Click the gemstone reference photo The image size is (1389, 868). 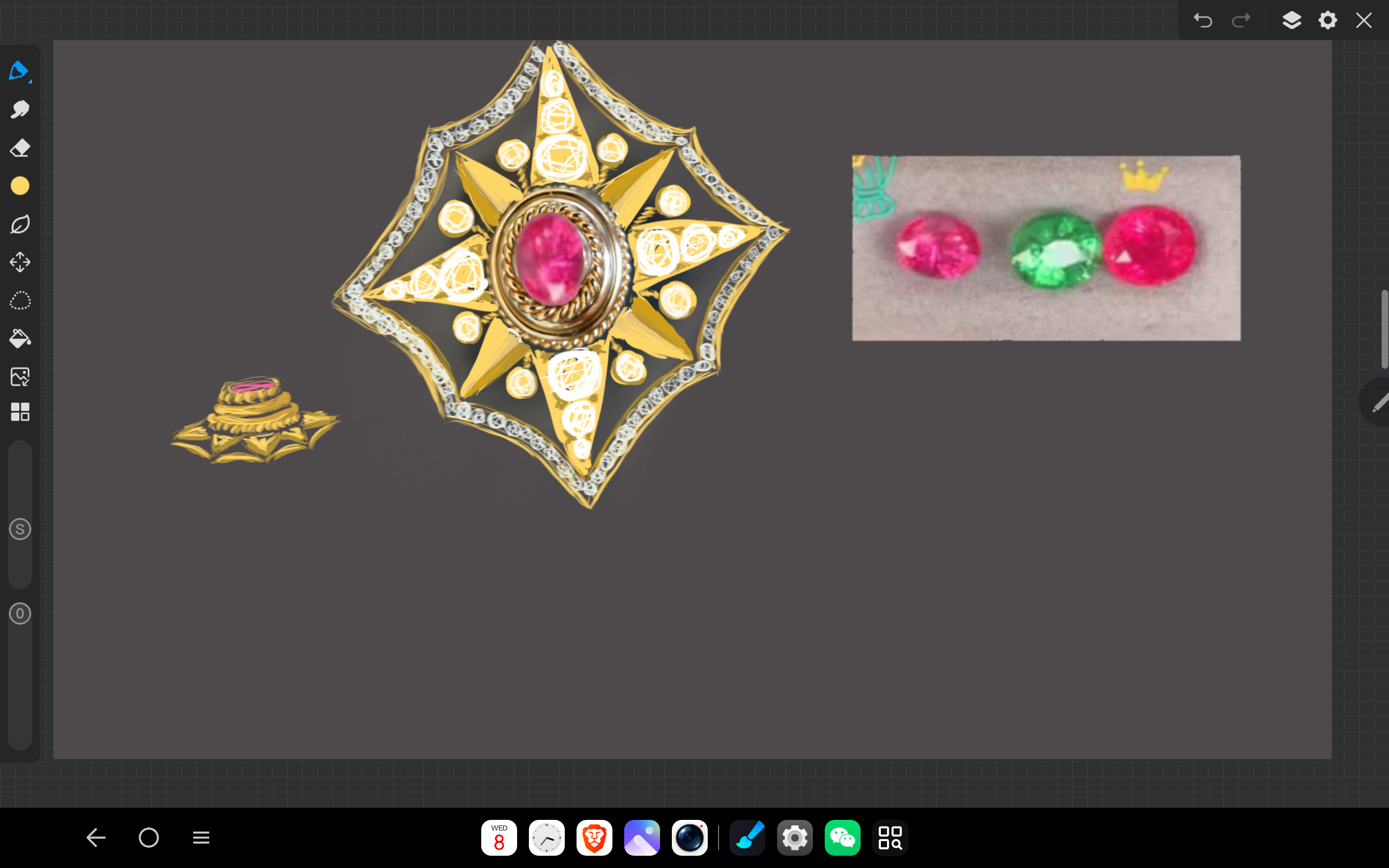pos(1046,248)
